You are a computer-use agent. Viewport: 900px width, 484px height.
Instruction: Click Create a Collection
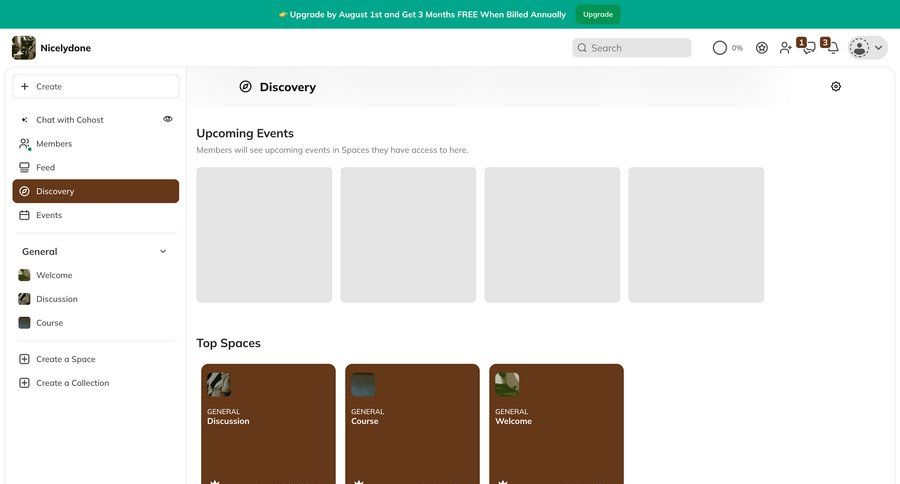96,383
